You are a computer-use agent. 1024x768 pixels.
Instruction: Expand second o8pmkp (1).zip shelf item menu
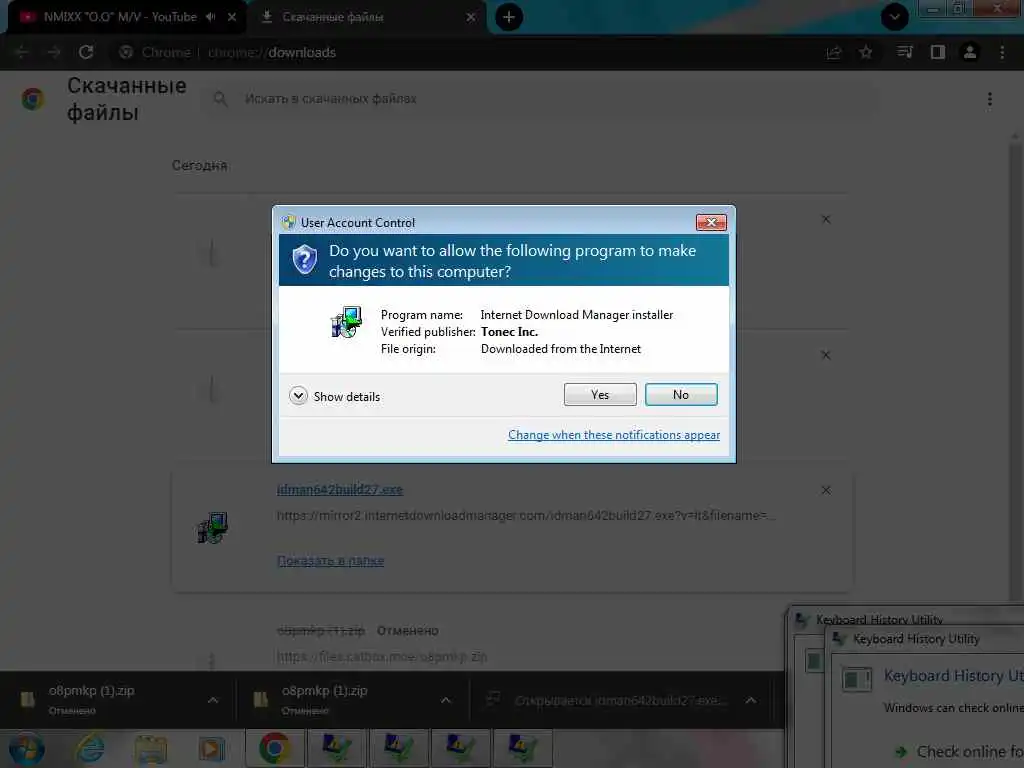click(446, 700)
